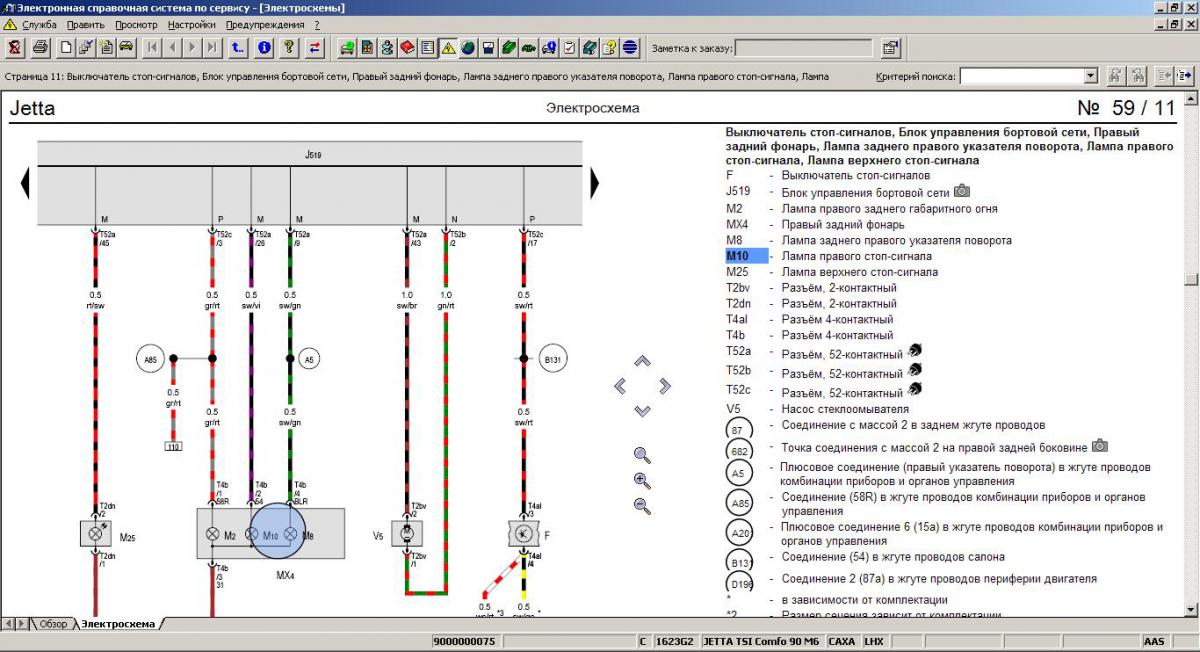The height and width of the screenshot is (652, 1200).
Task: Click the second binoculars search icon
Action: pyautogui.click(x=1137, y=75)
